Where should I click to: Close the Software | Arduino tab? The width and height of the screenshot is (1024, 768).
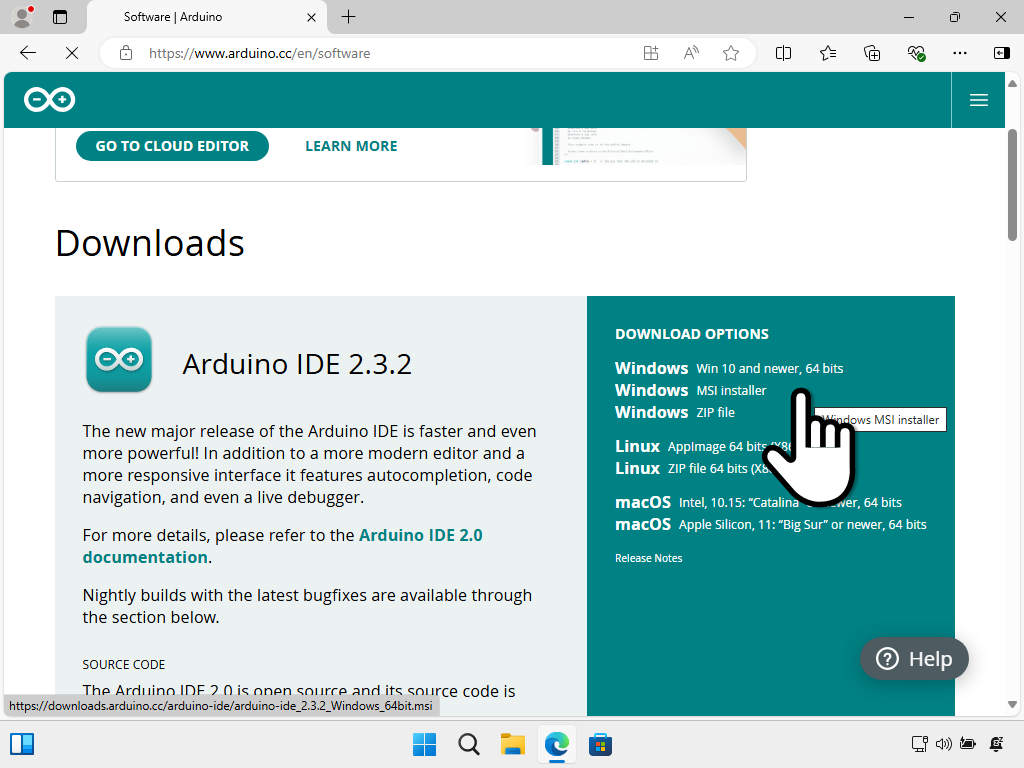tap(312, 18)
